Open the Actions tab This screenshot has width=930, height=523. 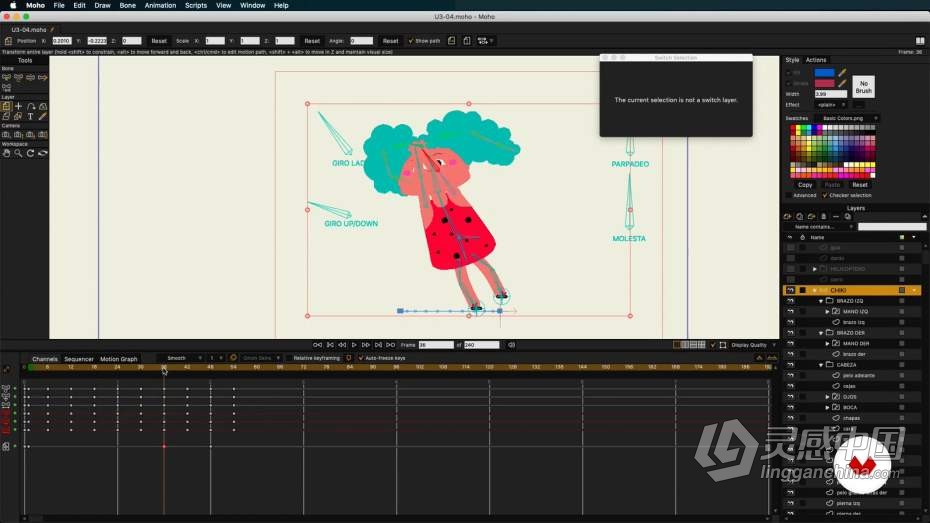point(816,60)
